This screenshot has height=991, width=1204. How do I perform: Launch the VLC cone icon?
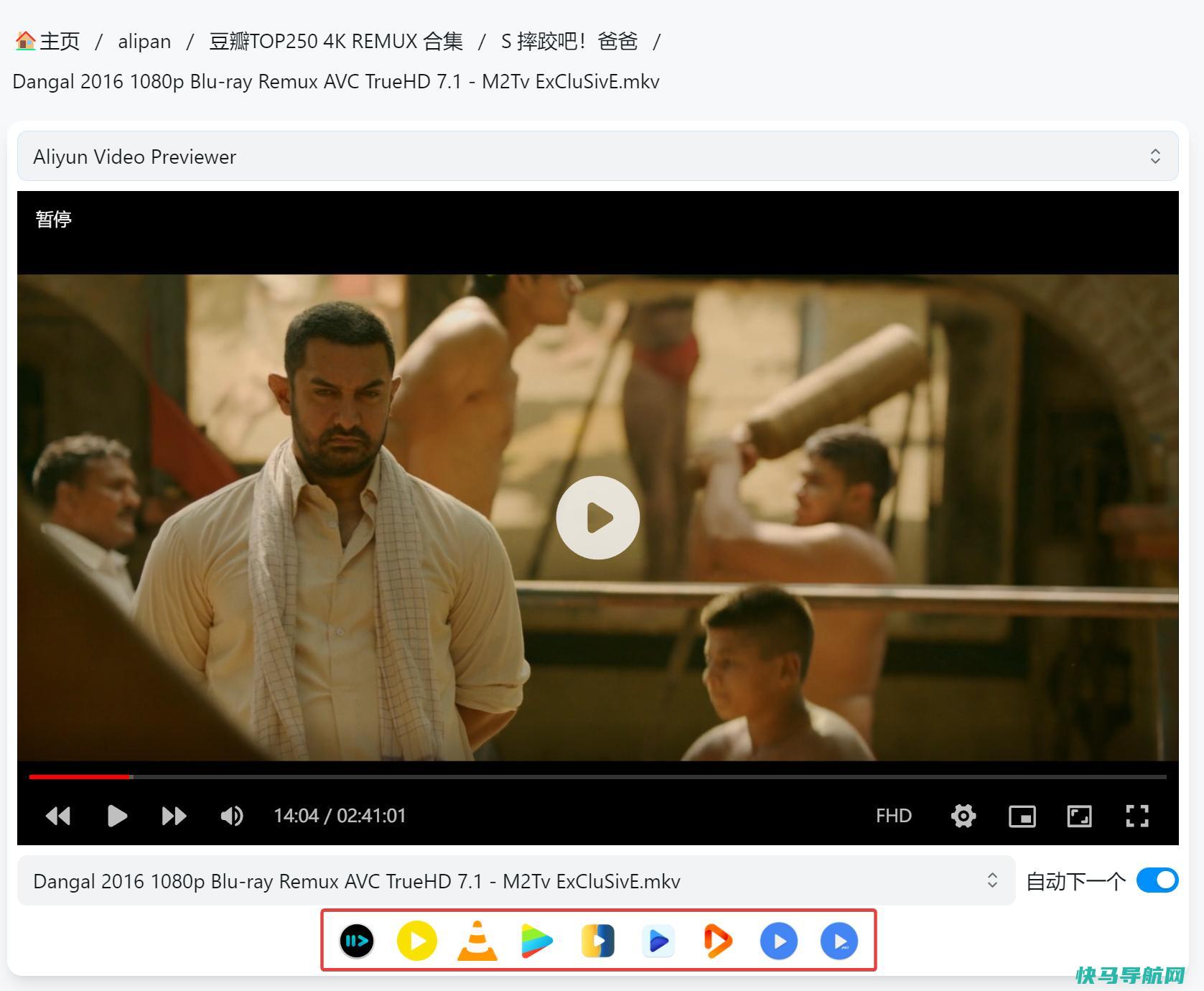pos(477,941)
